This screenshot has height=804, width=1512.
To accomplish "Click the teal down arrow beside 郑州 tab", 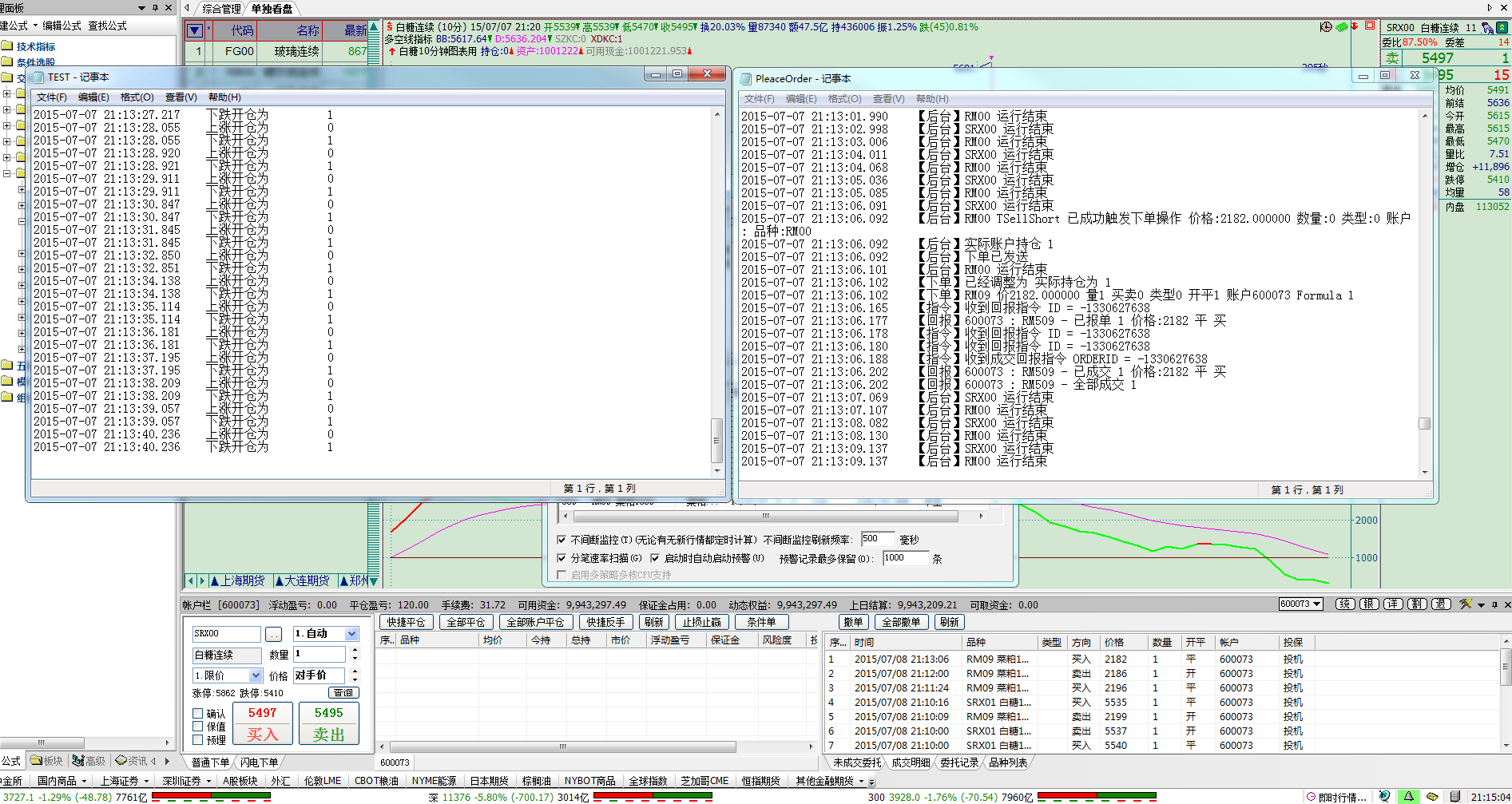I will [x=373, y=581].
